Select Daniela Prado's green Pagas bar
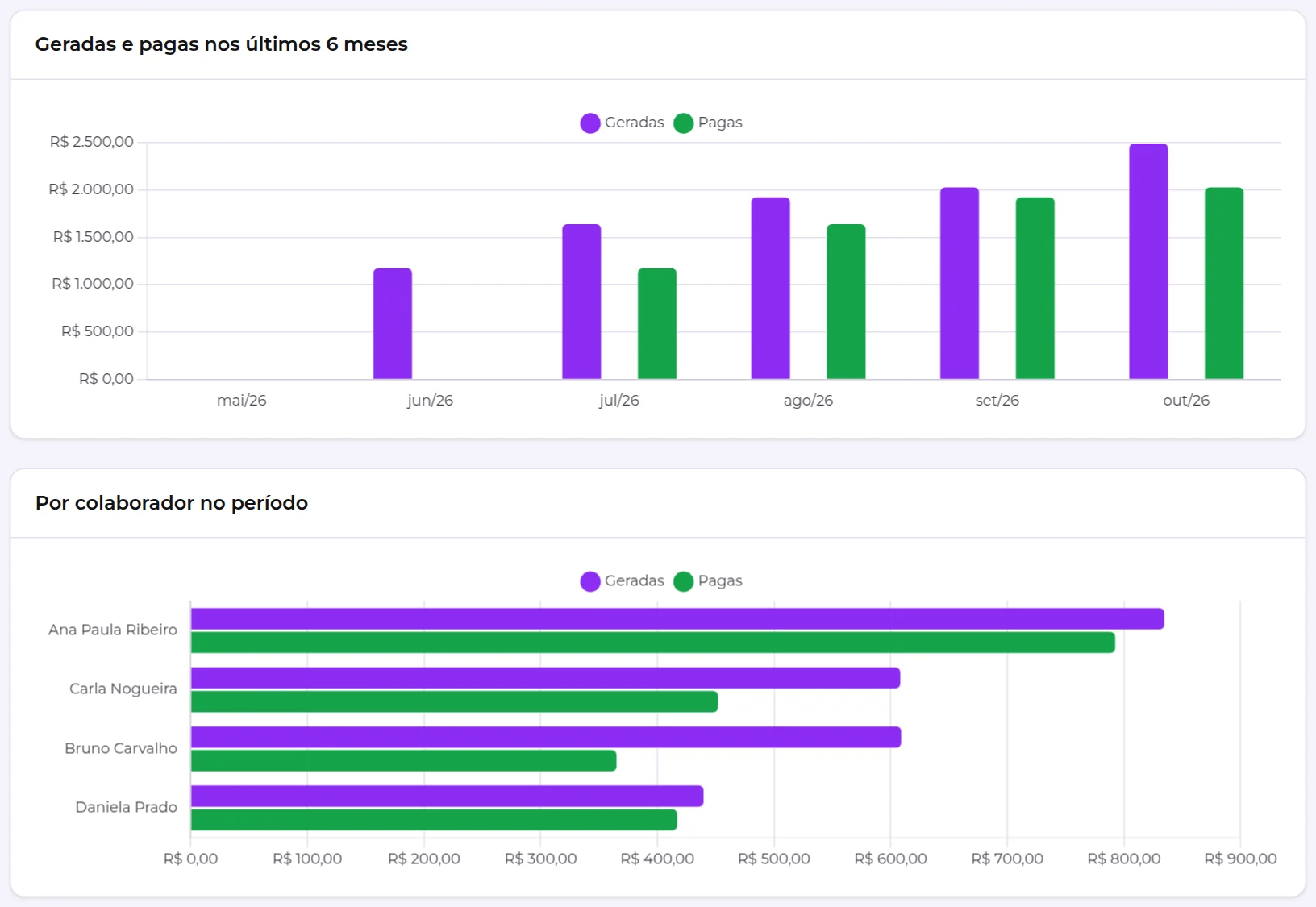Viewport: 1316px width, 907px height. (x=434, y=820)
